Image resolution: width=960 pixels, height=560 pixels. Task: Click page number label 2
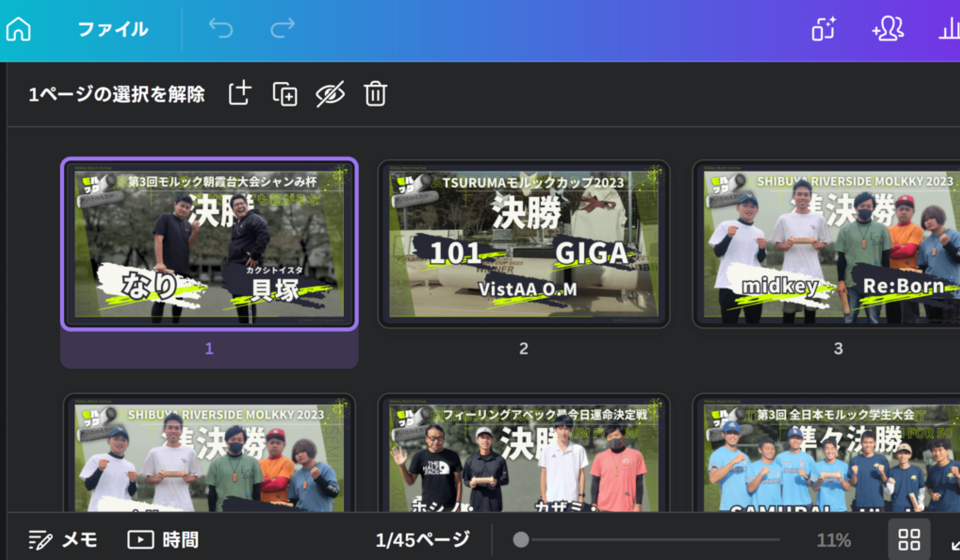tap(523, 348)
